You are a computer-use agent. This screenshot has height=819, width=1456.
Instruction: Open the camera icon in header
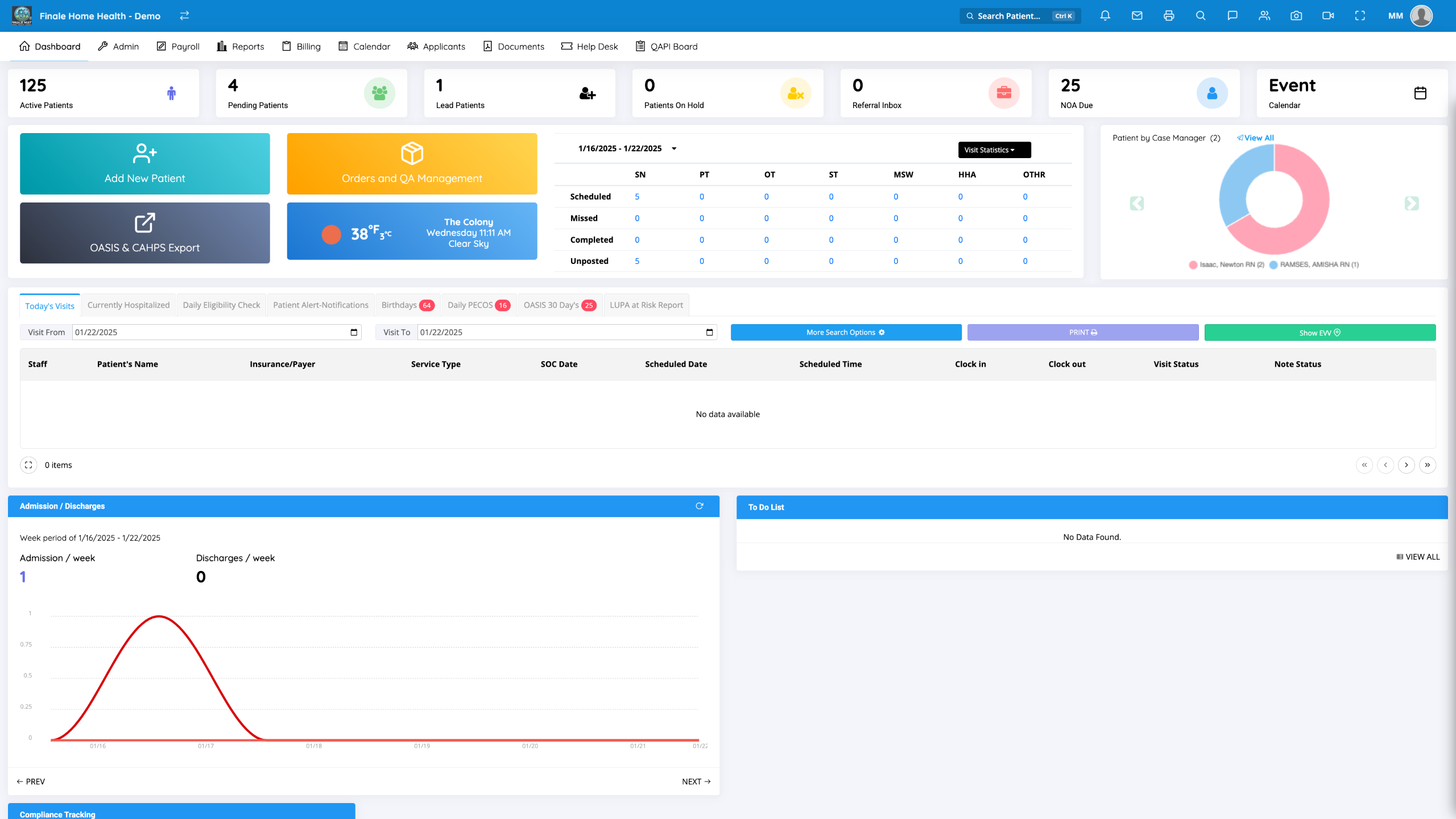pyautogui.click(x=1296, y=16)
